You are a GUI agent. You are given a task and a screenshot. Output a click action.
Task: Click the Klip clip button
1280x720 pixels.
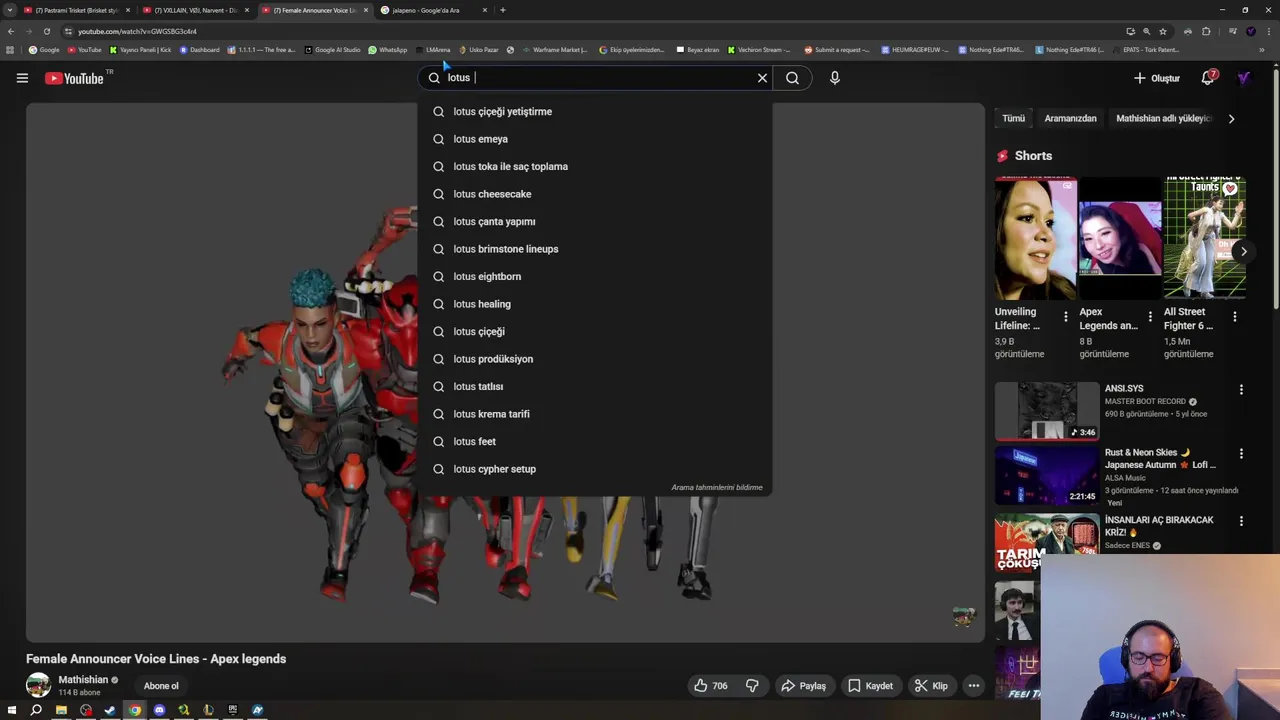tap(931, 686)
